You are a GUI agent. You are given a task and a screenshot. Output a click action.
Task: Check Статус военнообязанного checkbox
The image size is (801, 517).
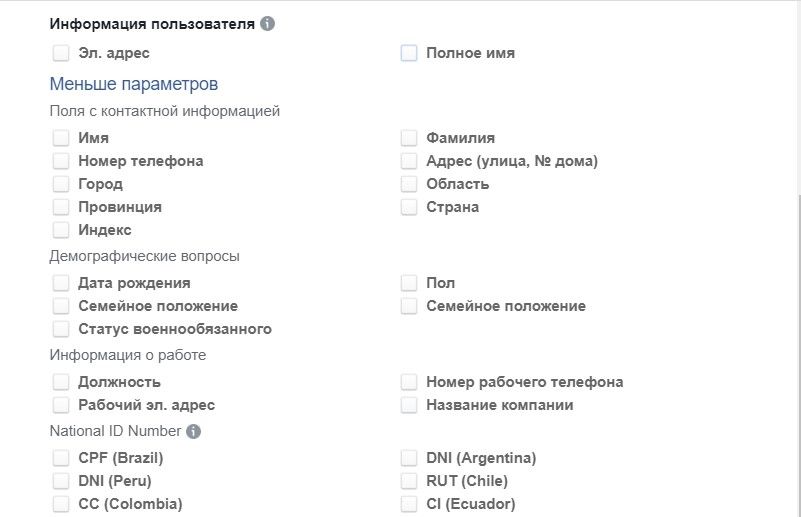61,328
